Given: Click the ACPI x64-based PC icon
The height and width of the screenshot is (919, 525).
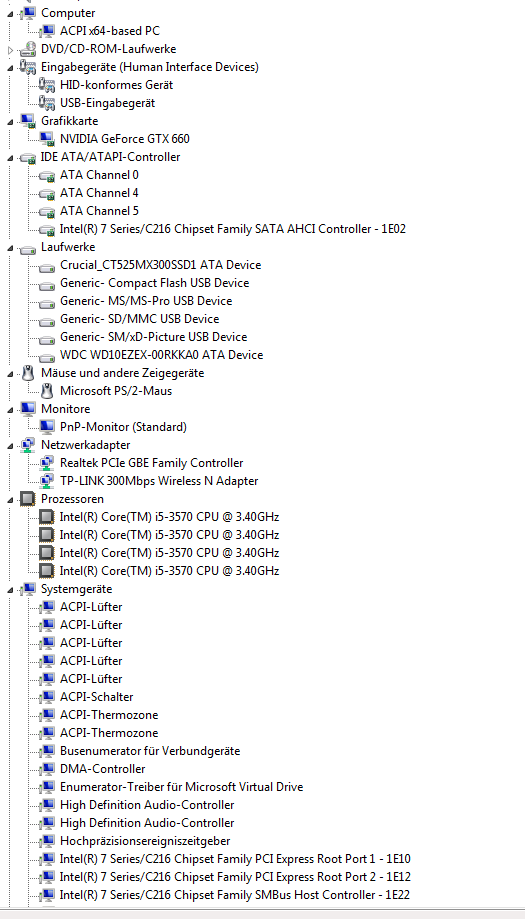Looking at the screenshot, I should click(x=47, y=31).
